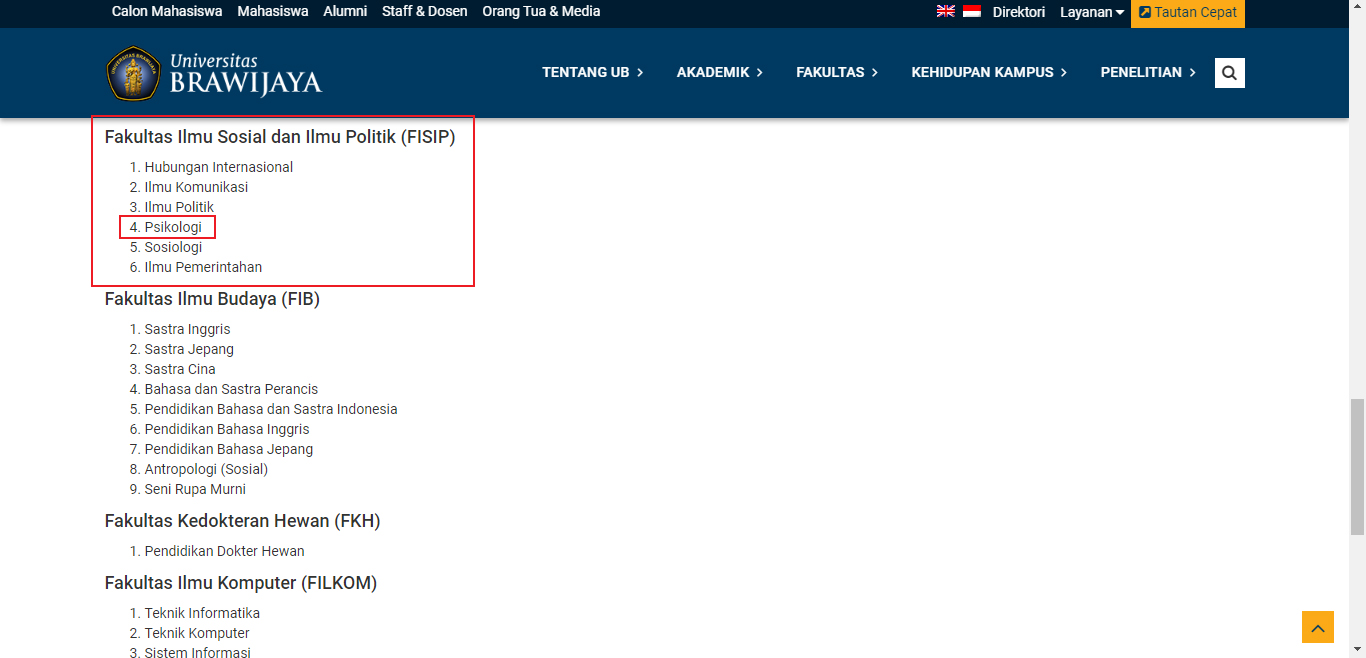This screenshot has width=1366, height=658.
Task: Click Sosiologi list item
Action: (173, 247)
